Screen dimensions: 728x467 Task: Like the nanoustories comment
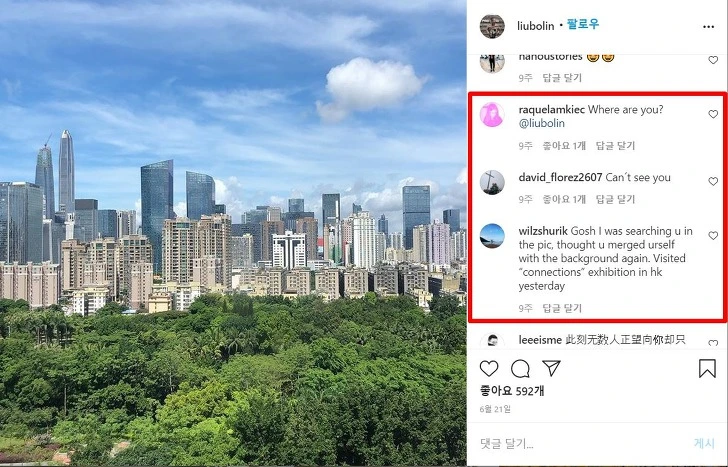(713, 60)
